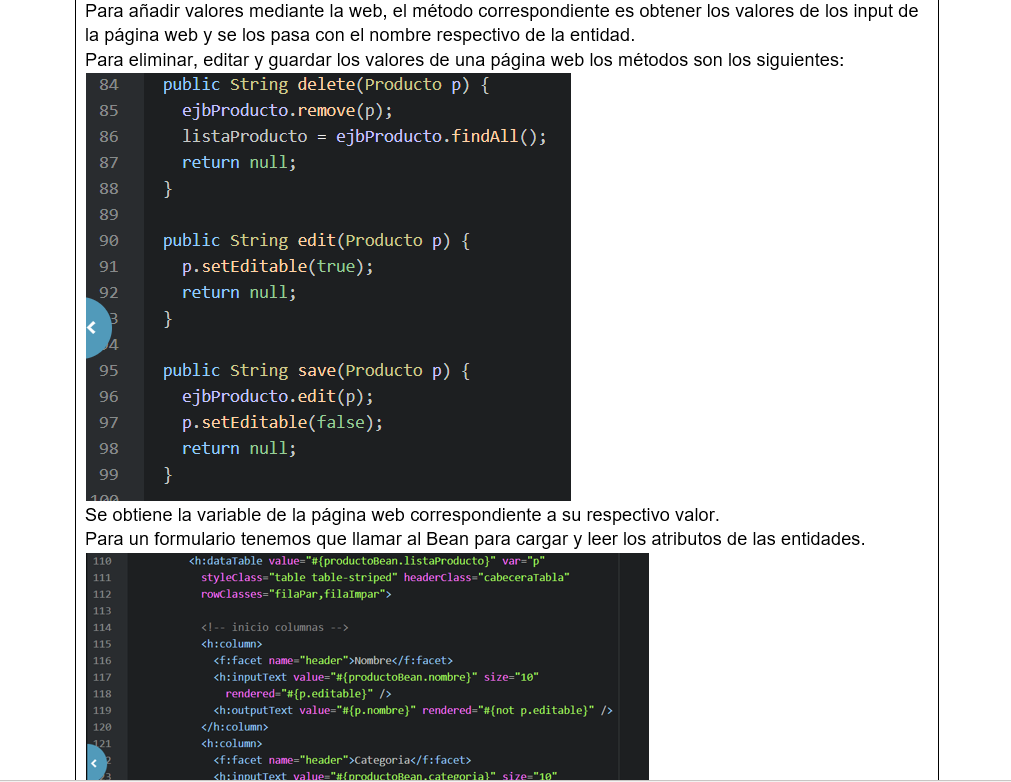Click line number 100 at the snippet bottom

(x=108, y=497)
